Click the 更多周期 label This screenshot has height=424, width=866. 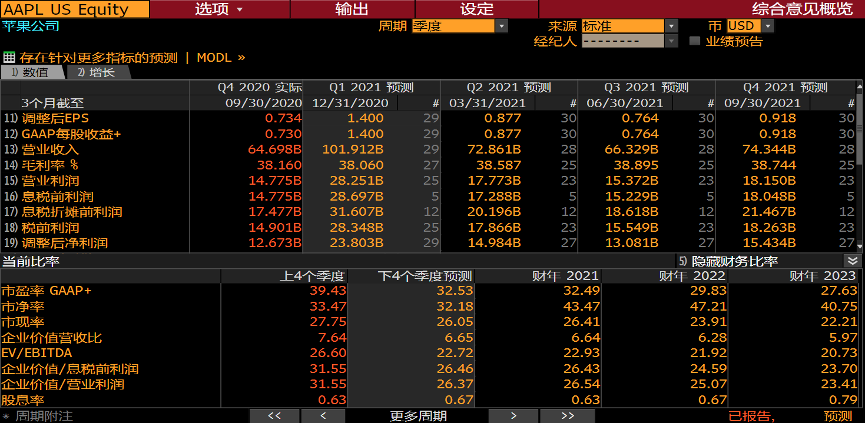coord(418,416)
